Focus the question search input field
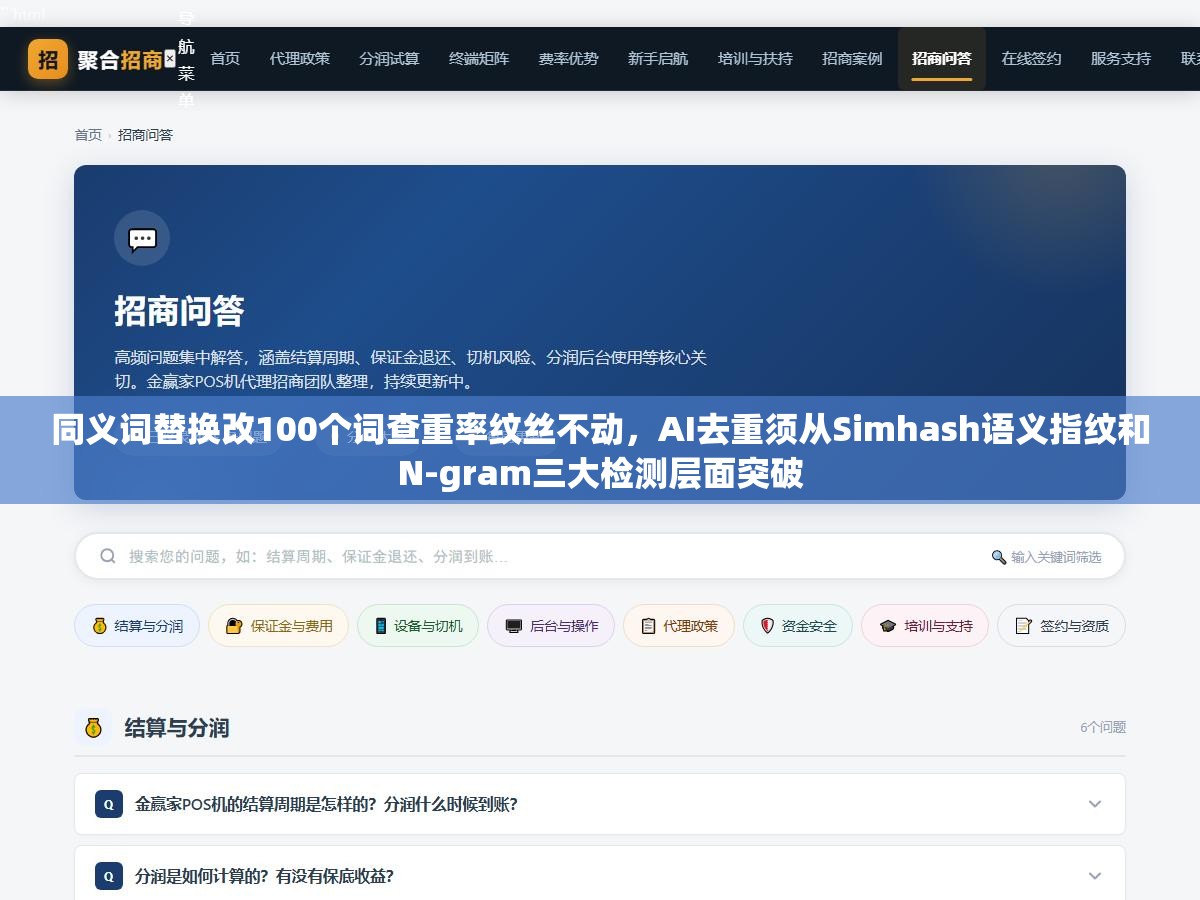Image resolution: width=1200 pixels, height=900 pixels. click(x=600, y=556)
